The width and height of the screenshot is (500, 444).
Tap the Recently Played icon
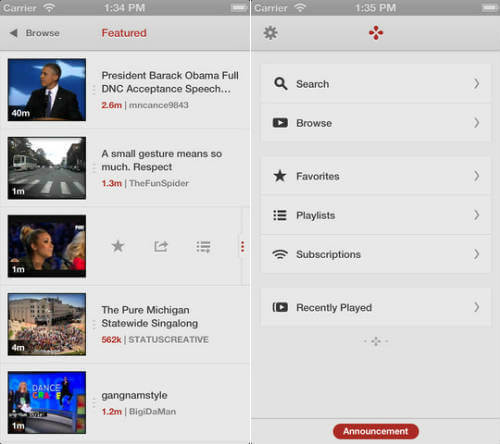coord(280,307)
